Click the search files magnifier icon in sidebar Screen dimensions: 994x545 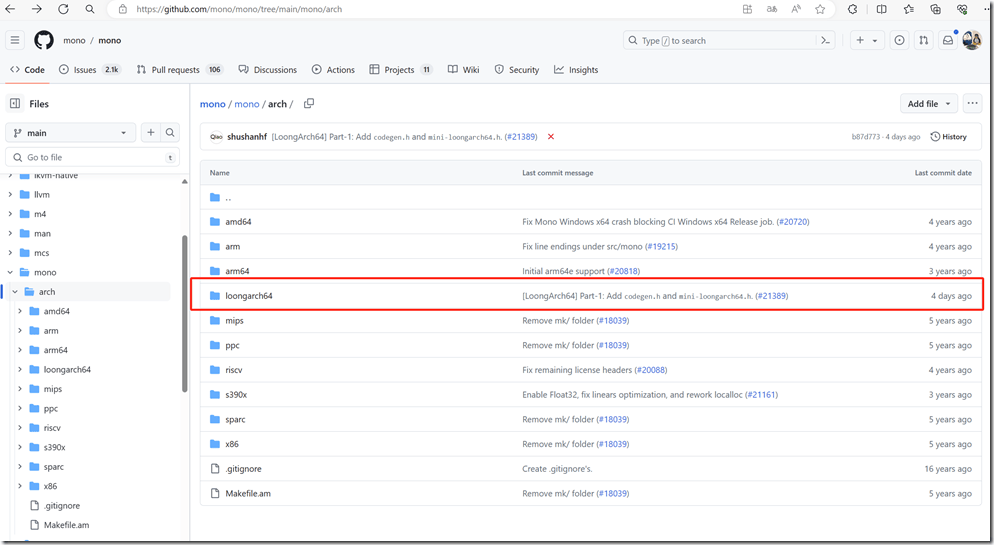coord(170,133)
